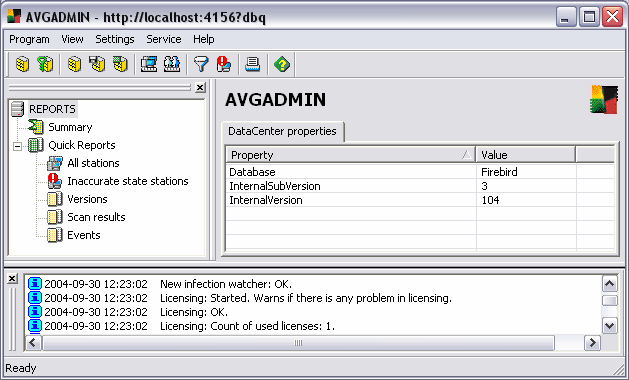
Task: Click the AVG logo in the right panel
Action: pos(604,99)
